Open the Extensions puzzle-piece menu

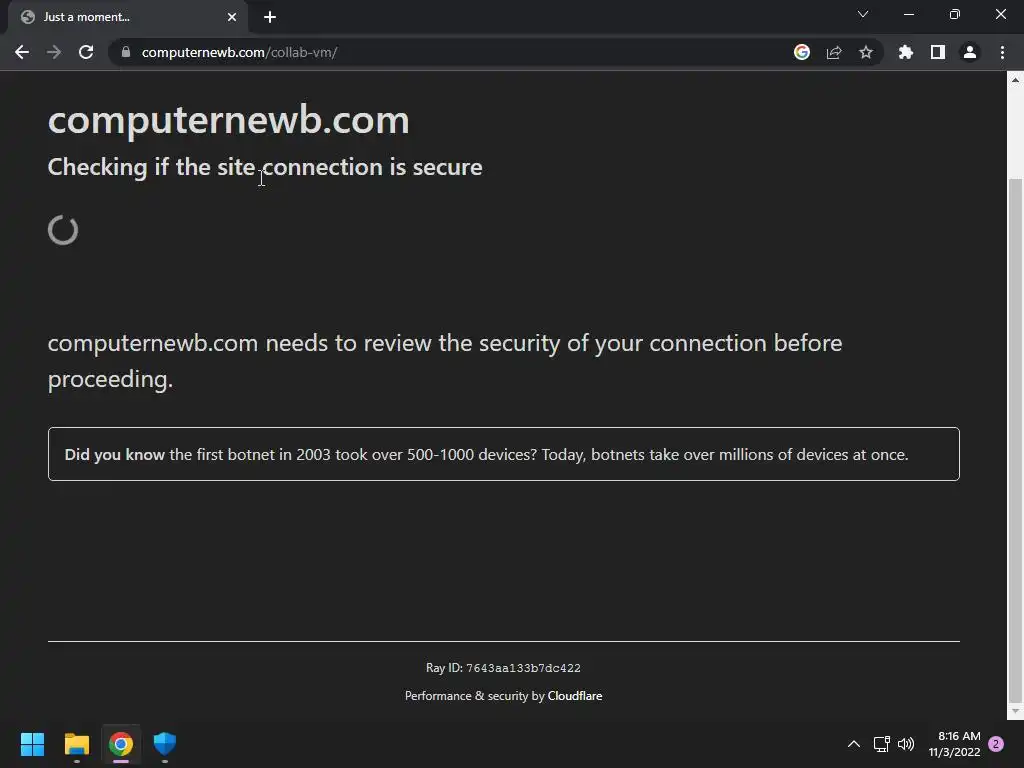pos(906,52)
